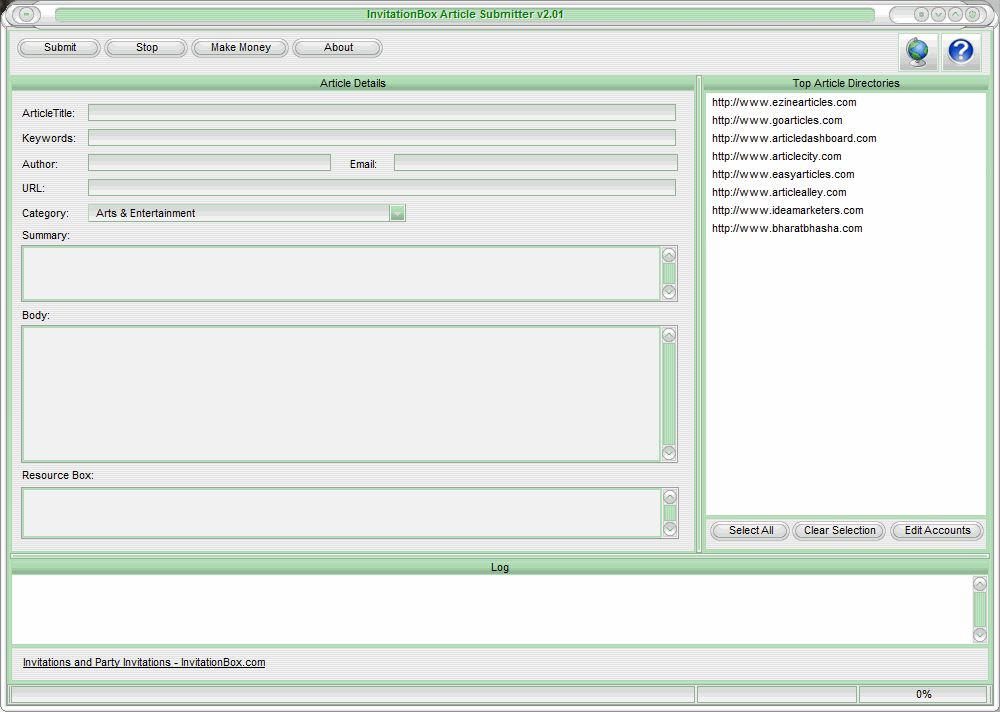Click Resource Box scrollbar down arrow
The image size is (1000, 712).
tap(670, 528)
